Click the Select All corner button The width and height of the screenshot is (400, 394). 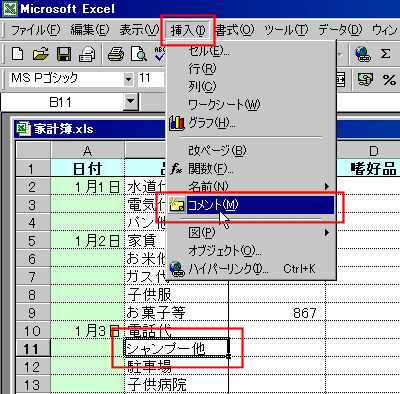pyautogui.click(x=33, y=150)
